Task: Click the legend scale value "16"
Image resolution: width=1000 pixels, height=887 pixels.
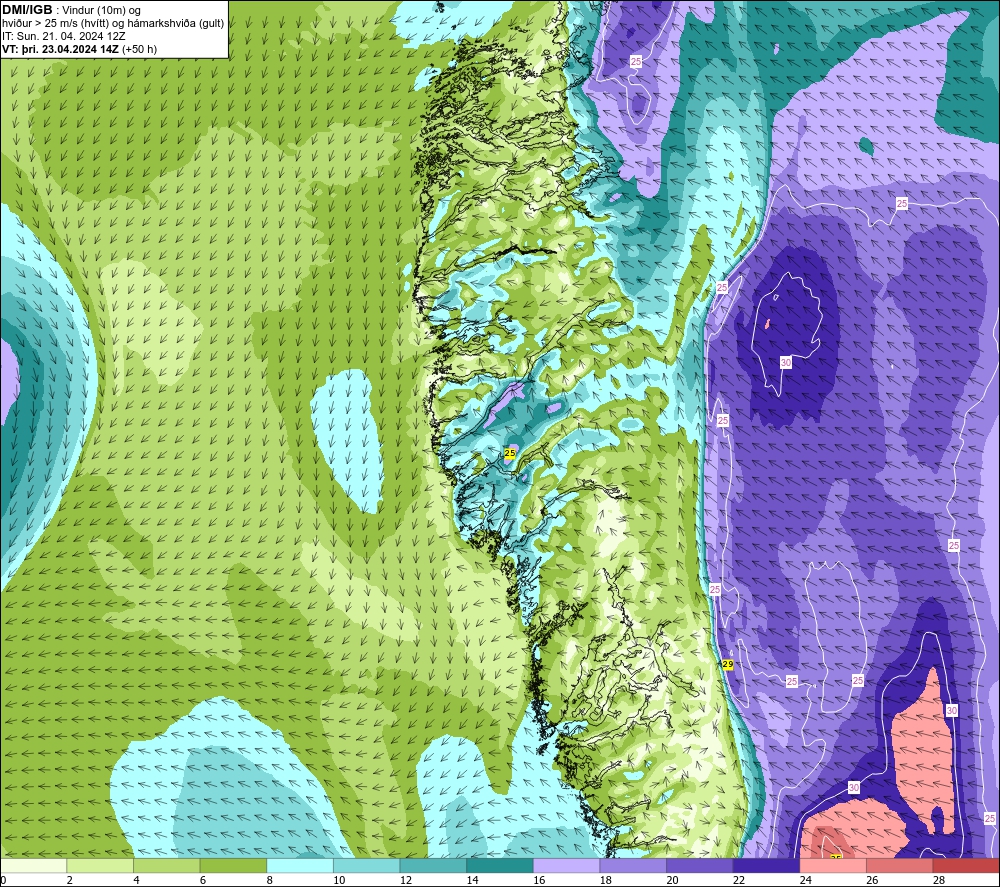Action: [539, 880]
